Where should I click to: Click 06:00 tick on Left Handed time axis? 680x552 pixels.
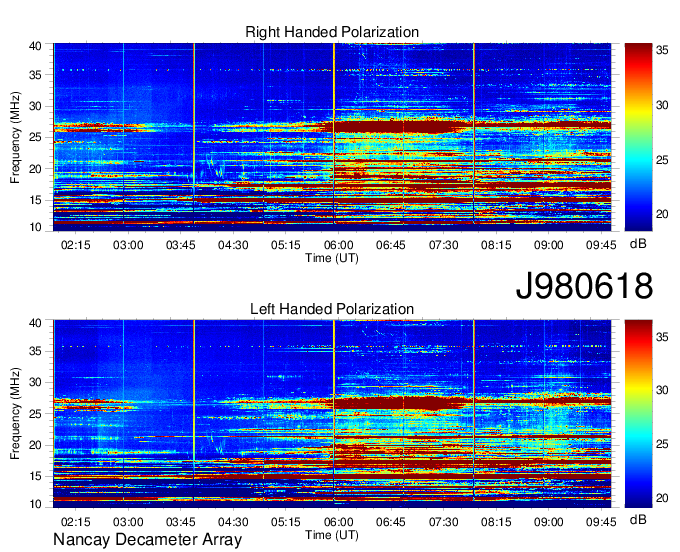click(x=338, y=522)
